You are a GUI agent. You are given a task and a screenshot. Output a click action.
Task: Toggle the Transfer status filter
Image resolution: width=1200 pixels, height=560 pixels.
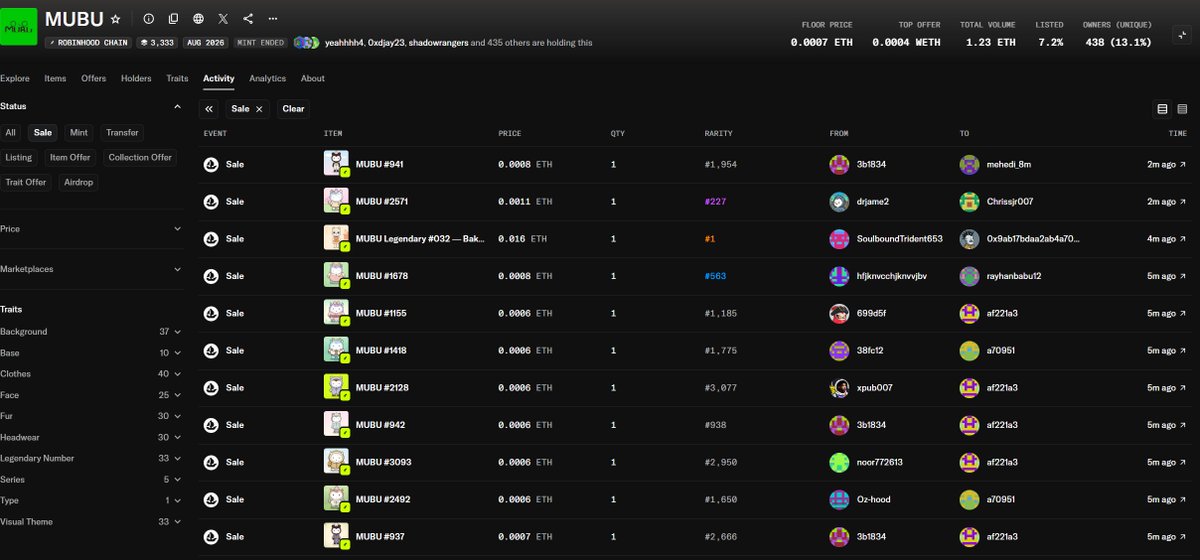(122, 132)
